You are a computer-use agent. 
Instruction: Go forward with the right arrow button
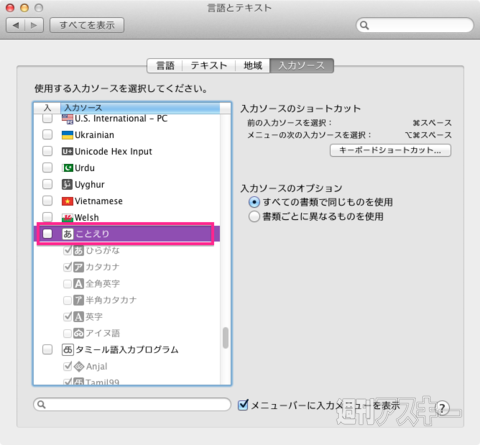click(x=34, y=25)
